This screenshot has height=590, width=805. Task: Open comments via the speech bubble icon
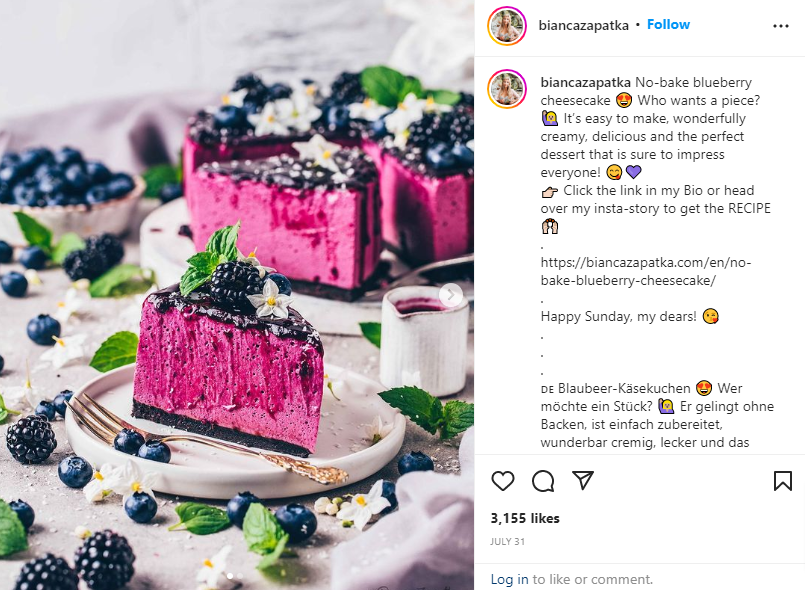point(543,481)
